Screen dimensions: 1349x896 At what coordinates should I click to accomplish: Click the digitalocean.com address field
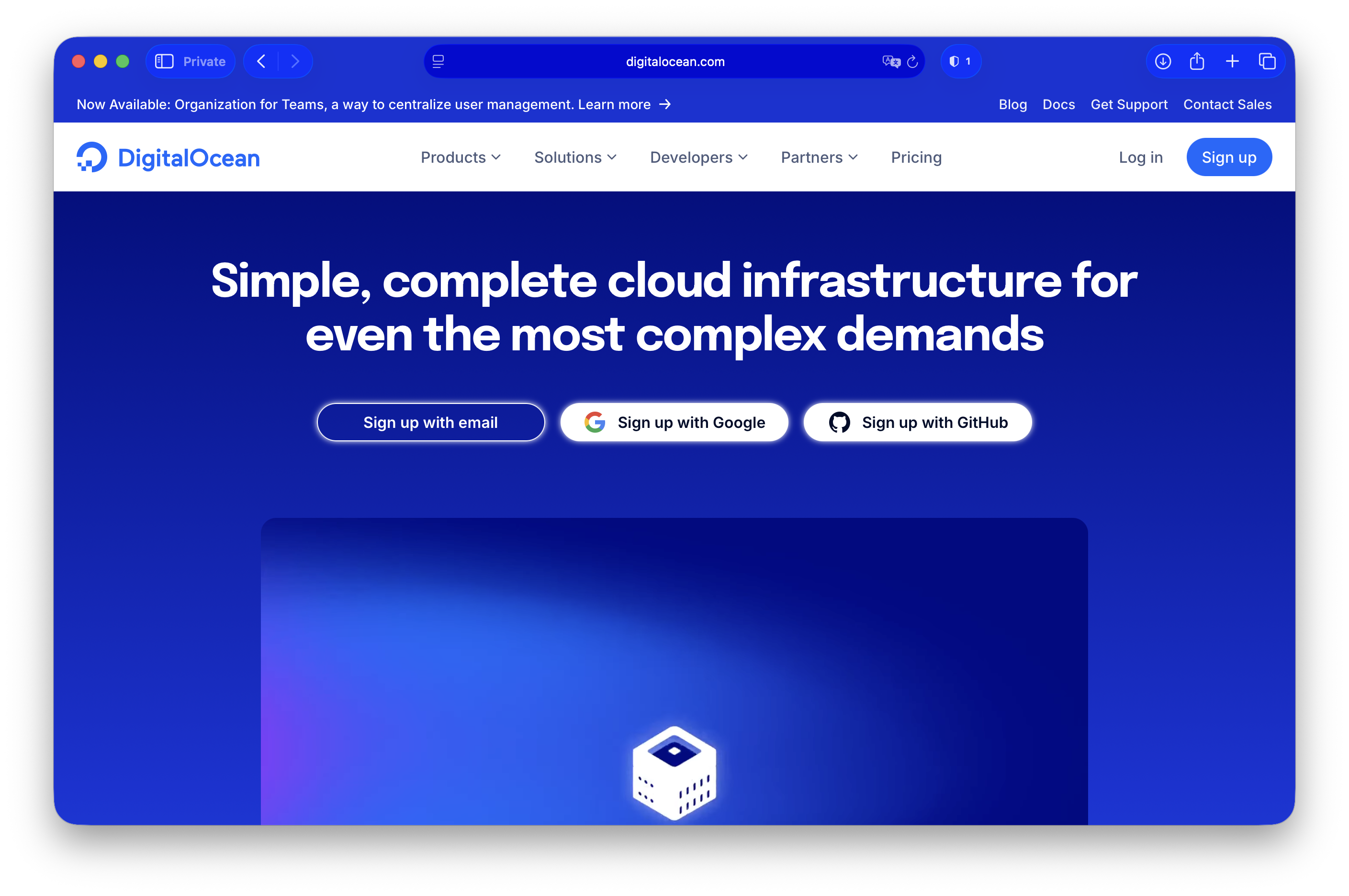pyautogui.click(x=675, y=61)
